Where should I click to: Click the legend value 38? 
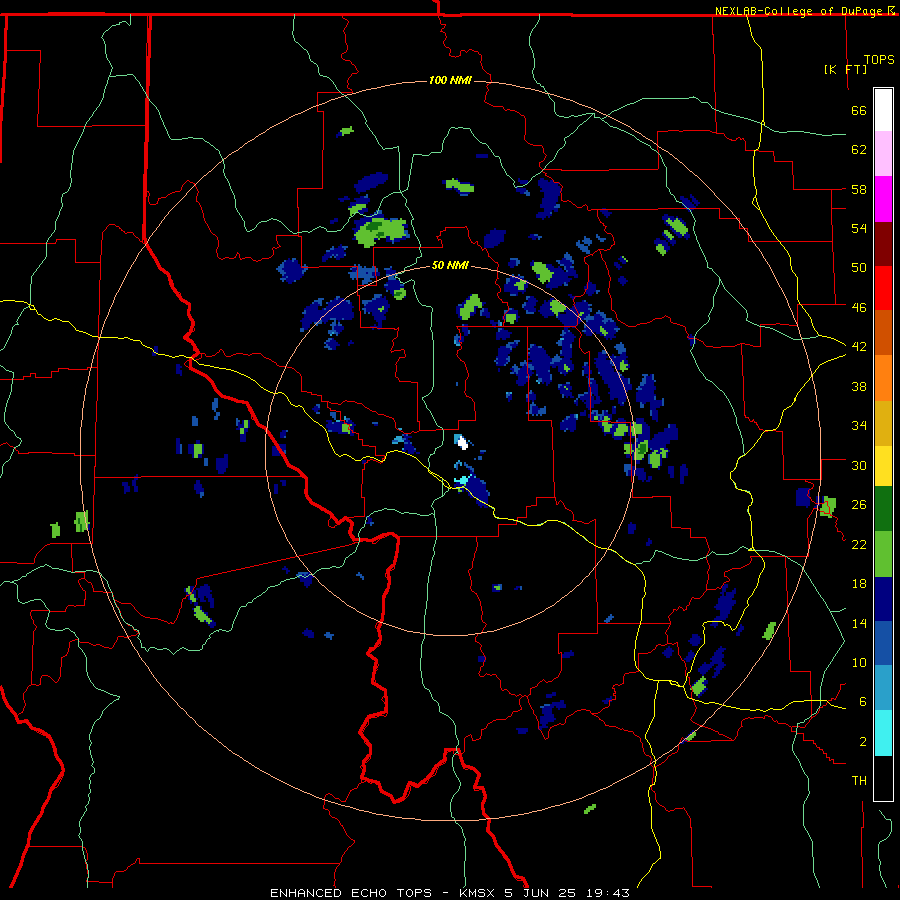coord(859,386)
